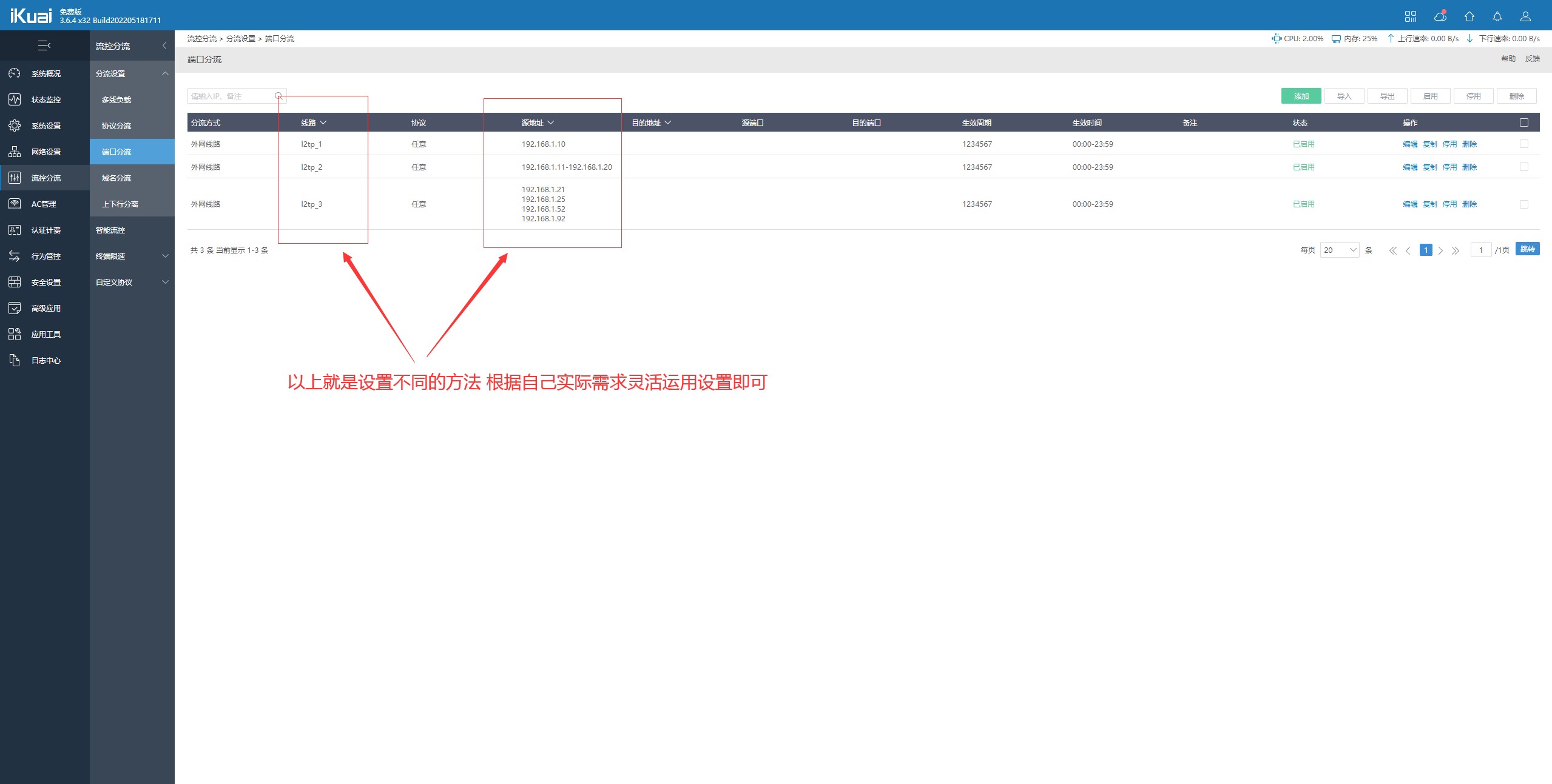Check the l2tp_3 row checkbox
Screen dimensions: 1552x784
point(1523,204)
